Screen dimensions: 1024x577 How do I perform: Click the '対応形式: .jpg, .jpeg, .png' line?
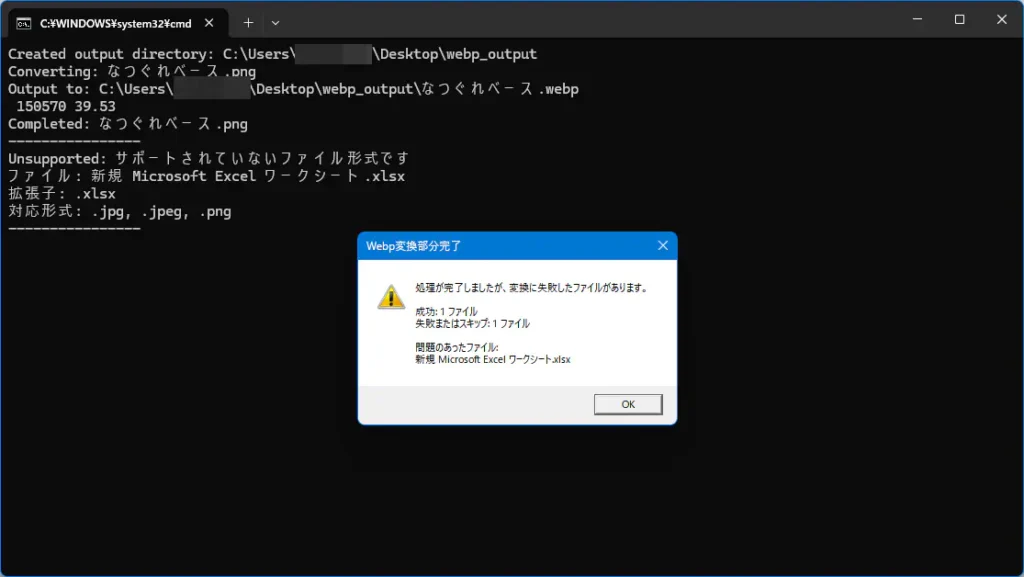(120, 211)
